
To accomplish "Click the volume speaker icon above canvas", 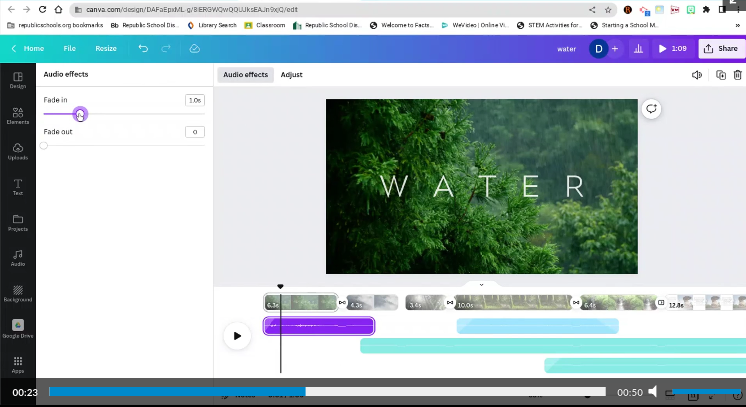I will pyautogui.click(x=697, y=75).
